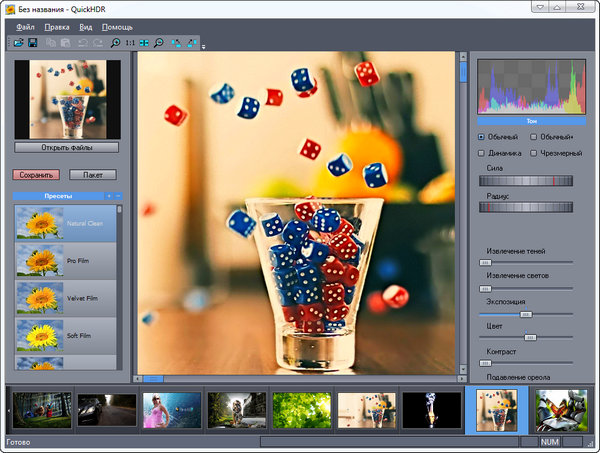Click the open file folder toolbar icon
The width and height of the screenshot is (600, 453).
[19, 43]
